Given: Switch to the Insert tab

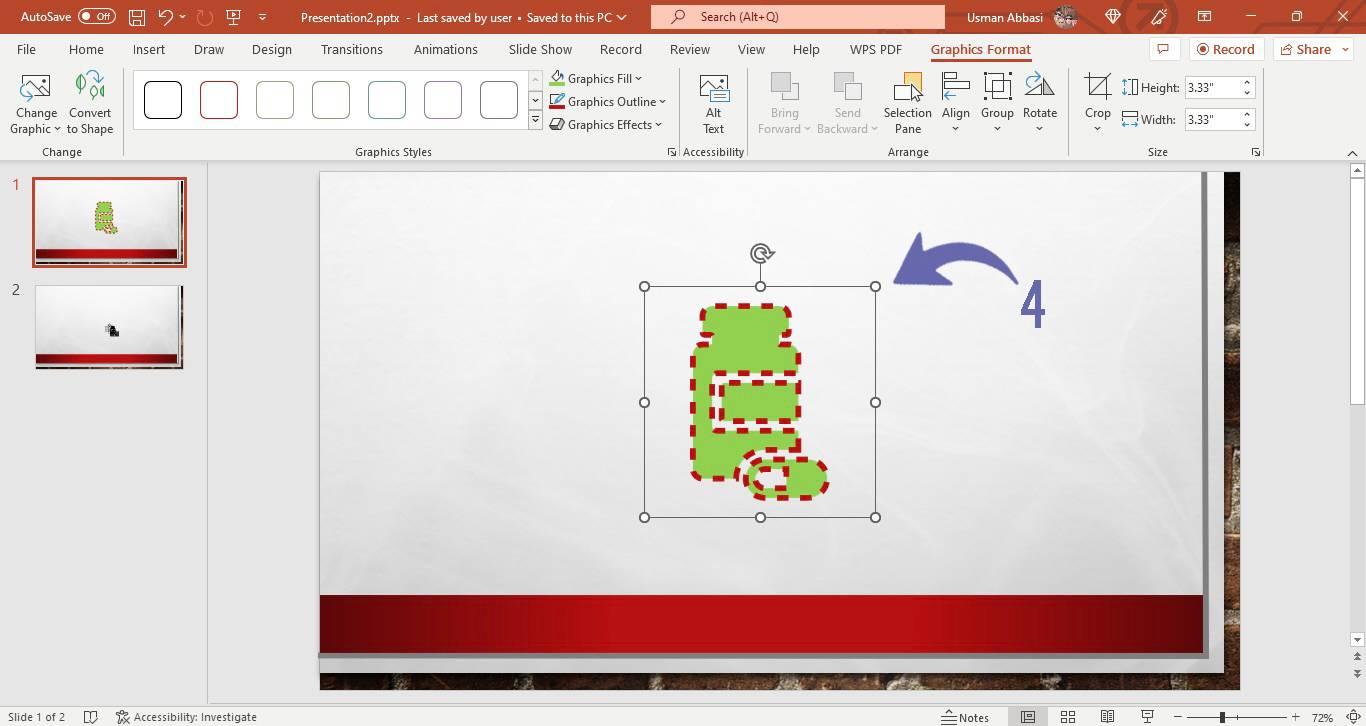Looking at the screenshot, I should tap(149, 49).
